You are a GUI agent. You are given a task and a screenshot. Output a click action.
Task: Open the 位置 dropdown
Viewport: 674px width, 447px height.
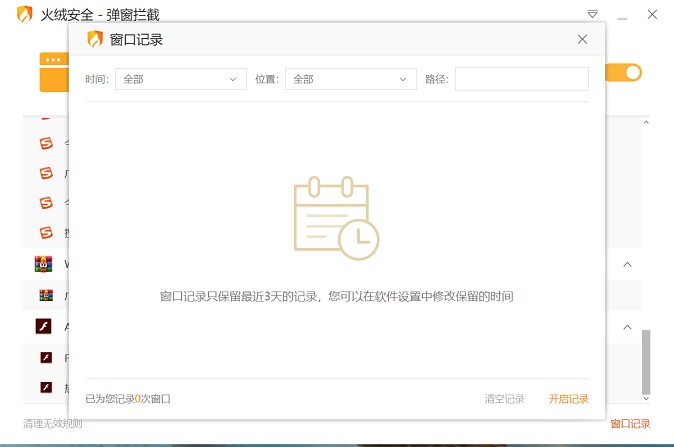[350, 79]
